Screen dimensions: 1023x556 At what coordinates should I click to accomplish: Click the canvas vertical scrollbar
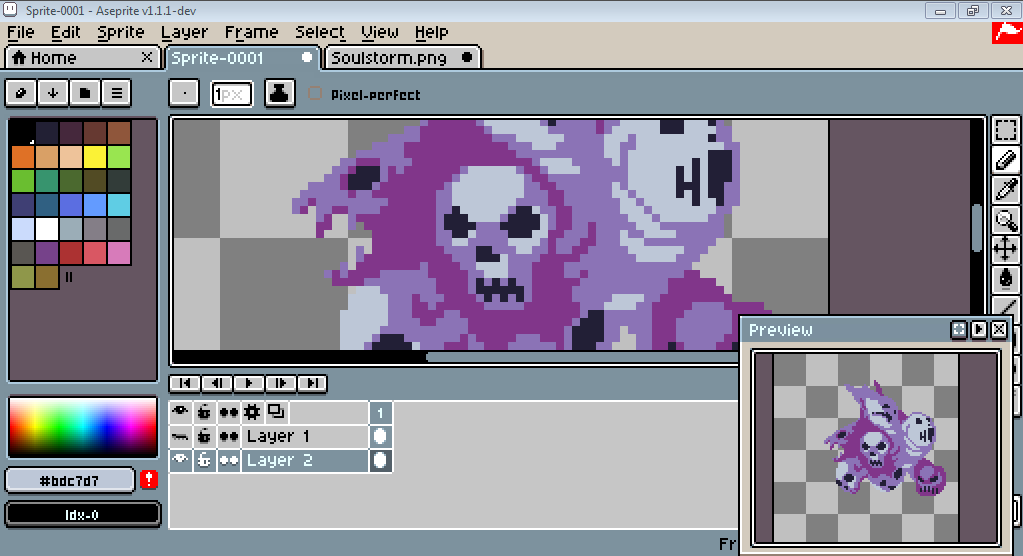pyautogui.click(x=977, y=228)
